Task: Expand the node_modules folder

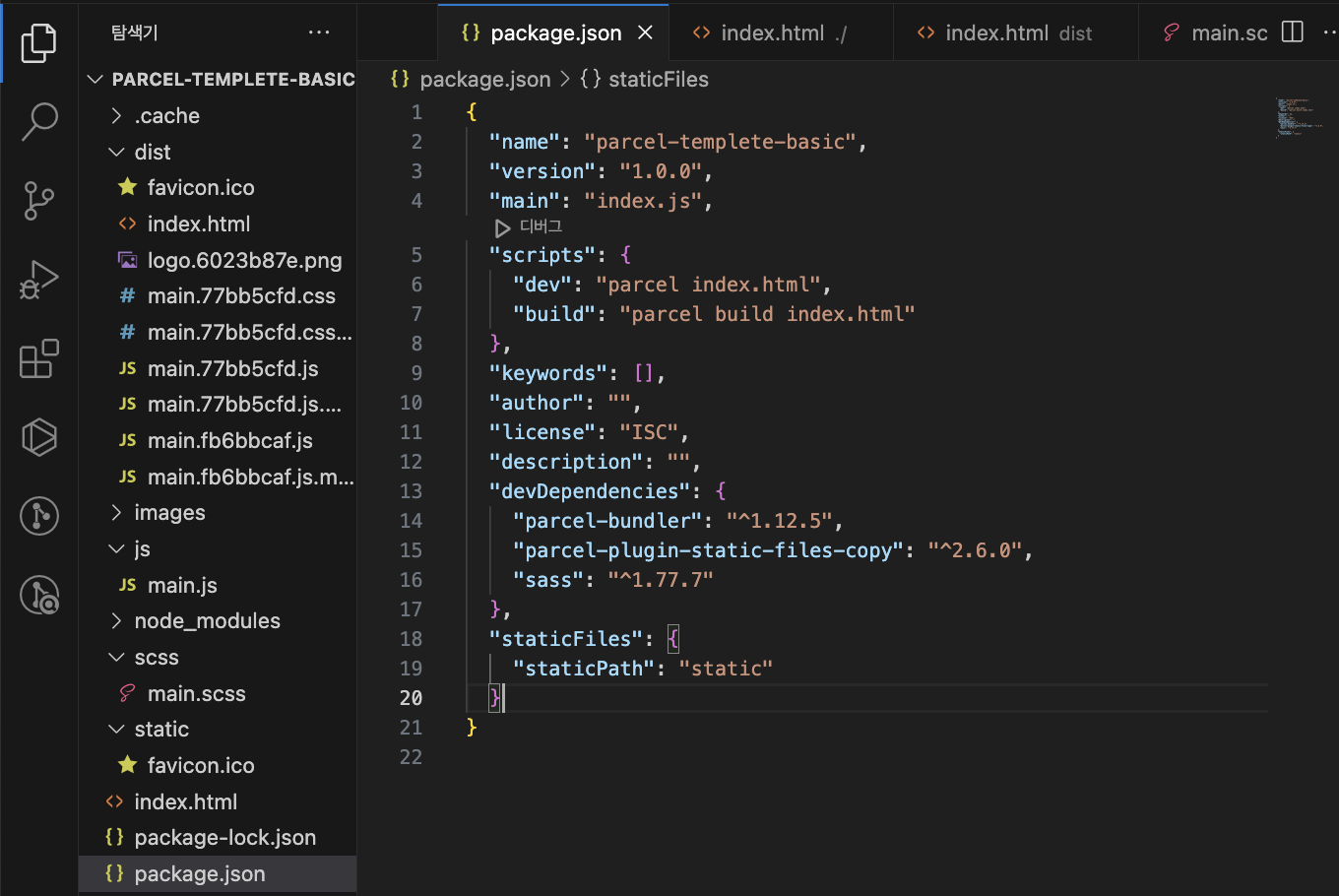Action: 219,620
